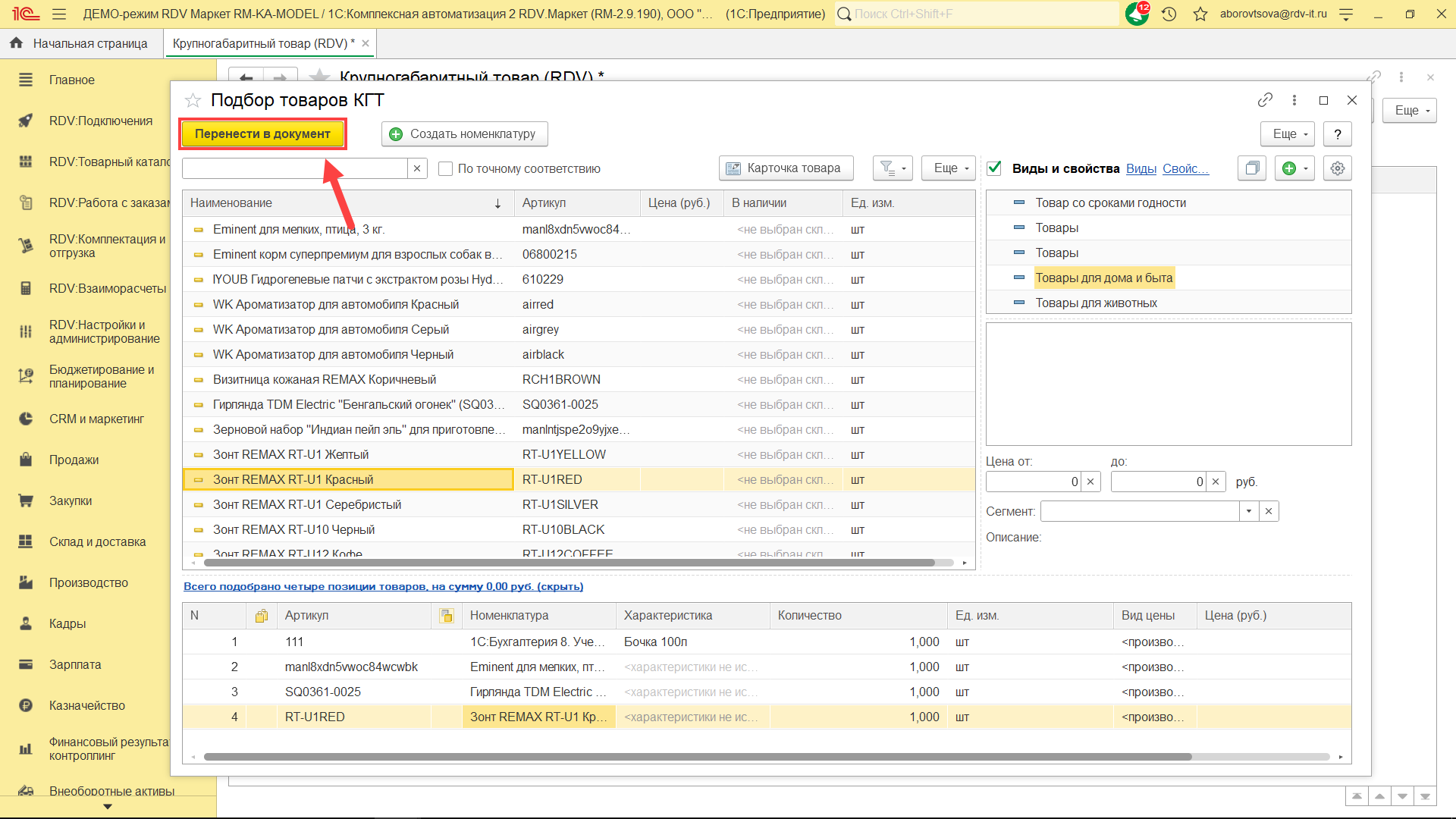
Task: Click the copy windows icon near Виды и свойства
Action: point(1252,168)
